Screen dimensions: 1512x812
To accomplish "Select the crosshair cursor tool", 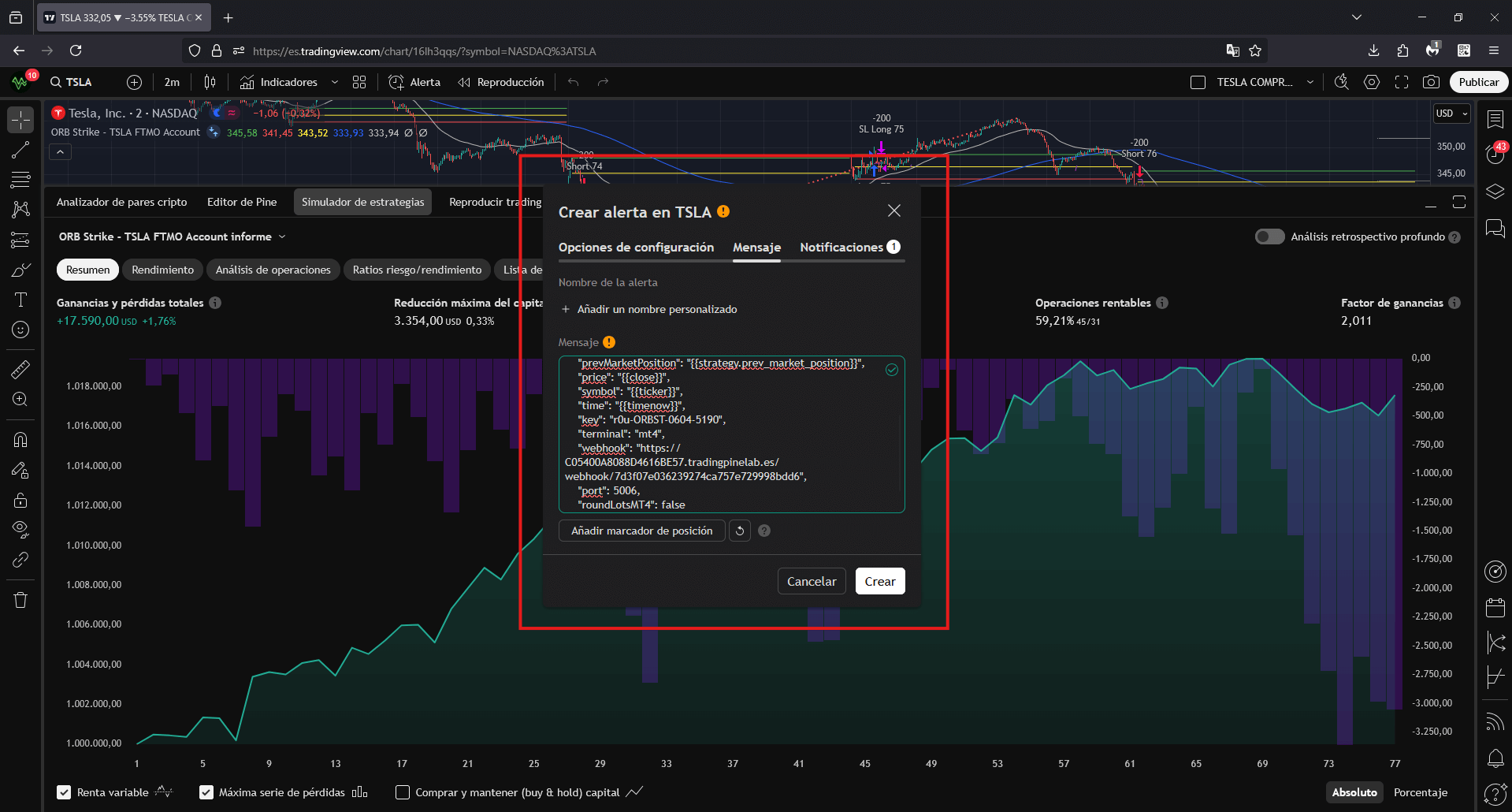I will point(20,120).
